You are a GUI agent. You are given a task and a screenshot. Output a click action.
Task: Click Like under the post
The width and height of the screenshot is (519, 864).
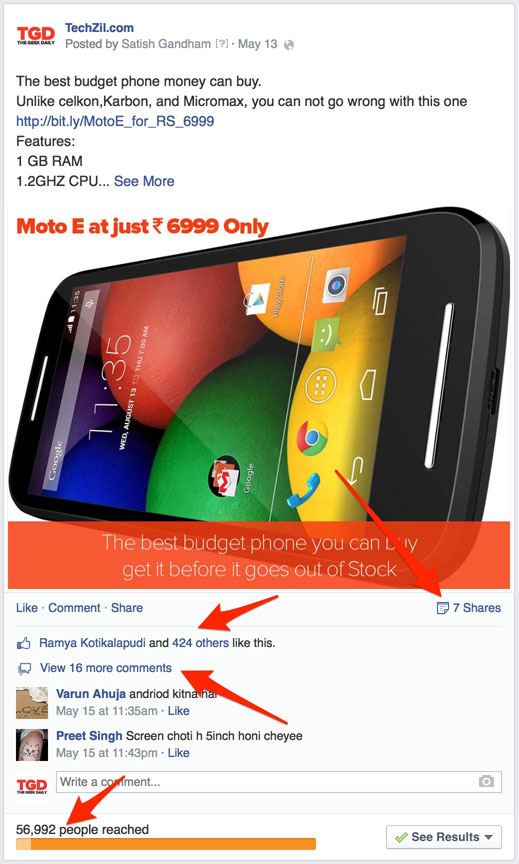[x=27, y=608]
